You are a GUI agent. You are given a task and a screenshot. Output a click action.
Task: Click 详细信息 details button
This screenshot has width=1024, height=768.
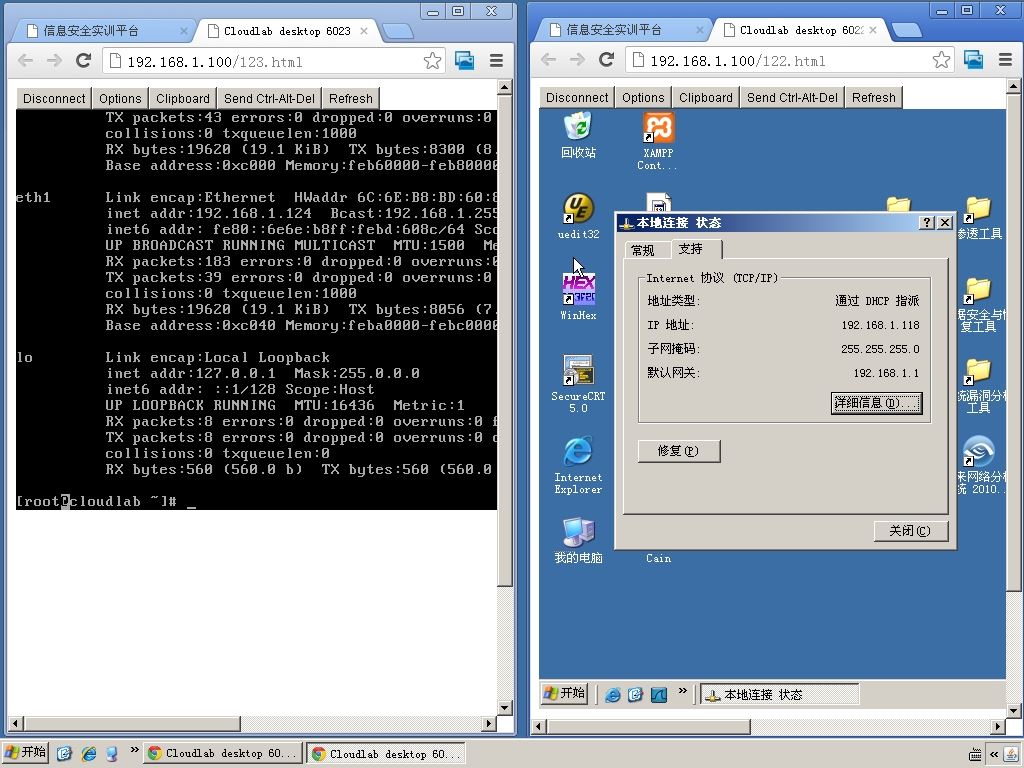(876, 403)
